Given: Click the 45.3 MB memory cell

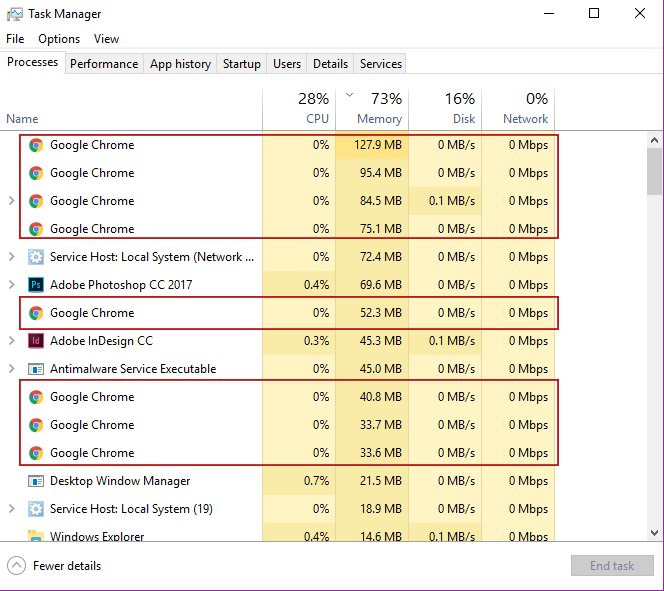Looking at the screenshot, I should pos(372,341).
